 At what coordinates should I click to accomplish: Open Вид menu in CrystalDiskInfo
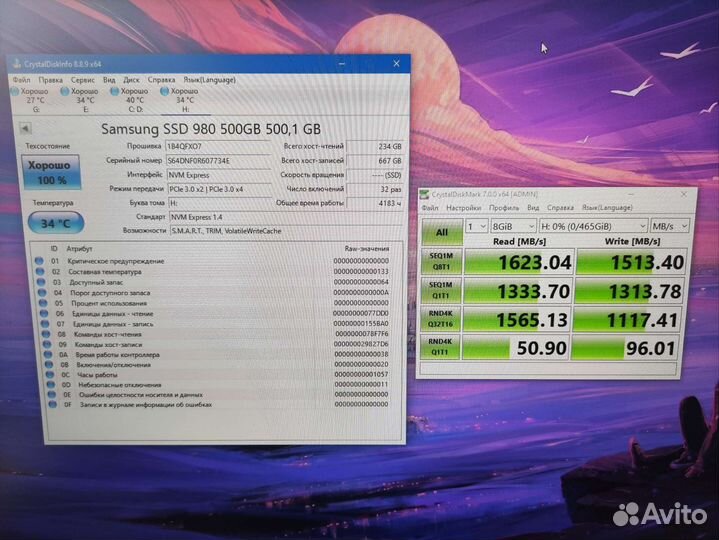pyautogui.click(x=109, y=80)
